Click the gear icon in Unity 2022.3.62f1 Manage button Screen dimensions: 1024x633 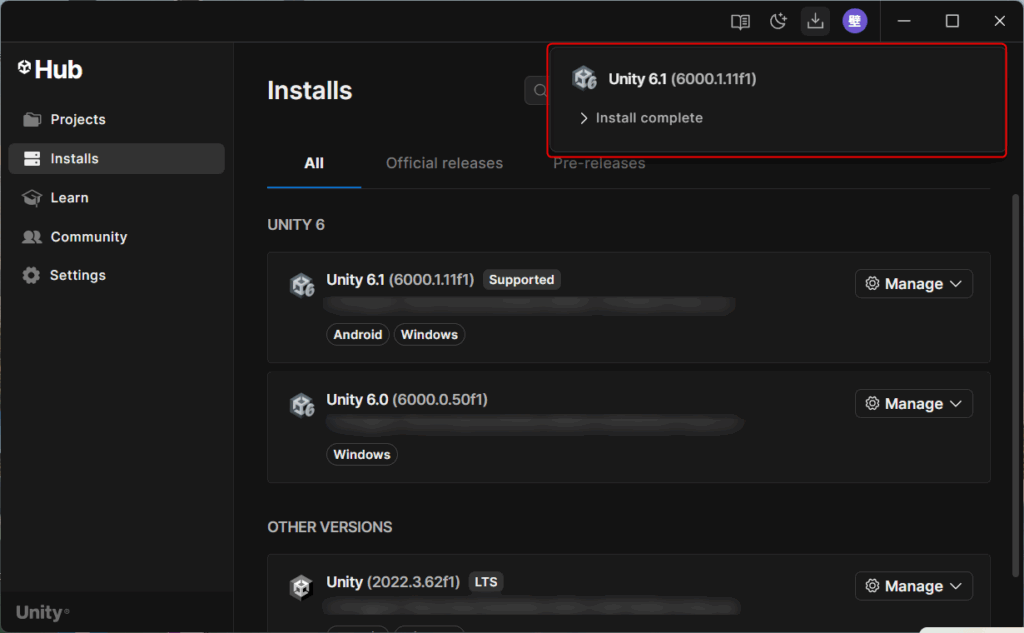872,586
